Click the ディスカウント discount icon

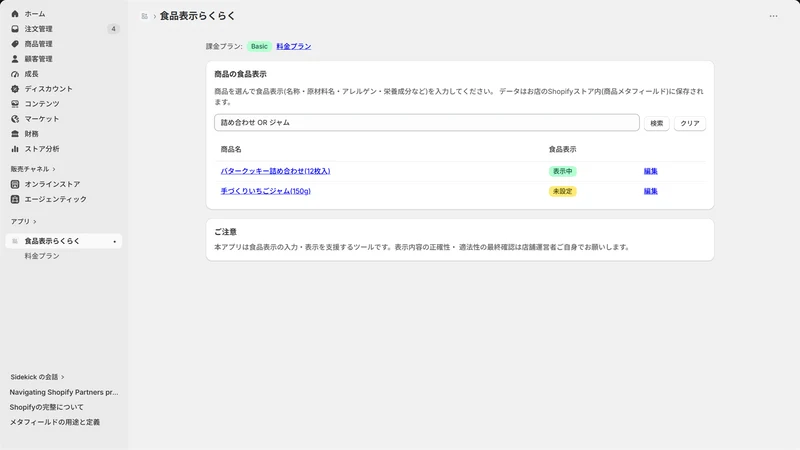click(x=15, y=89)
